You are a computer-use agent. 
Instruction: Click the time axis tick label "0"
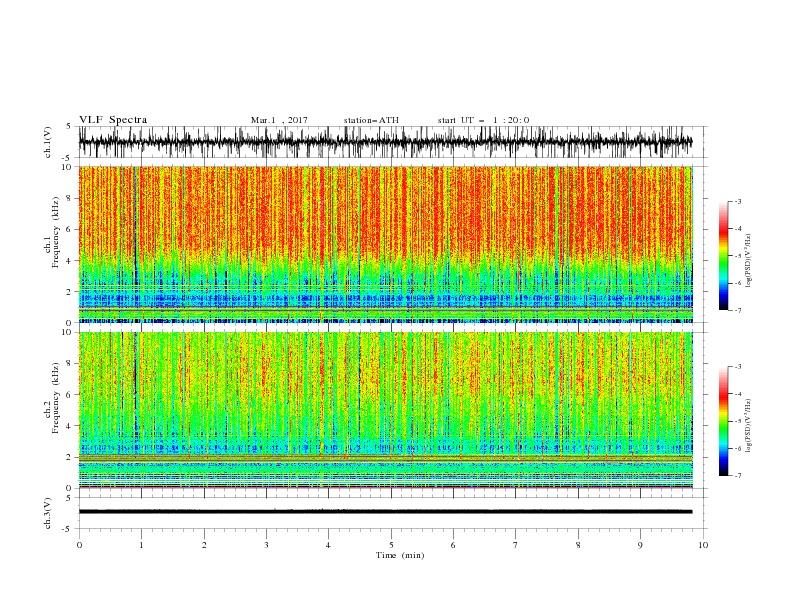tap(79, 545)
